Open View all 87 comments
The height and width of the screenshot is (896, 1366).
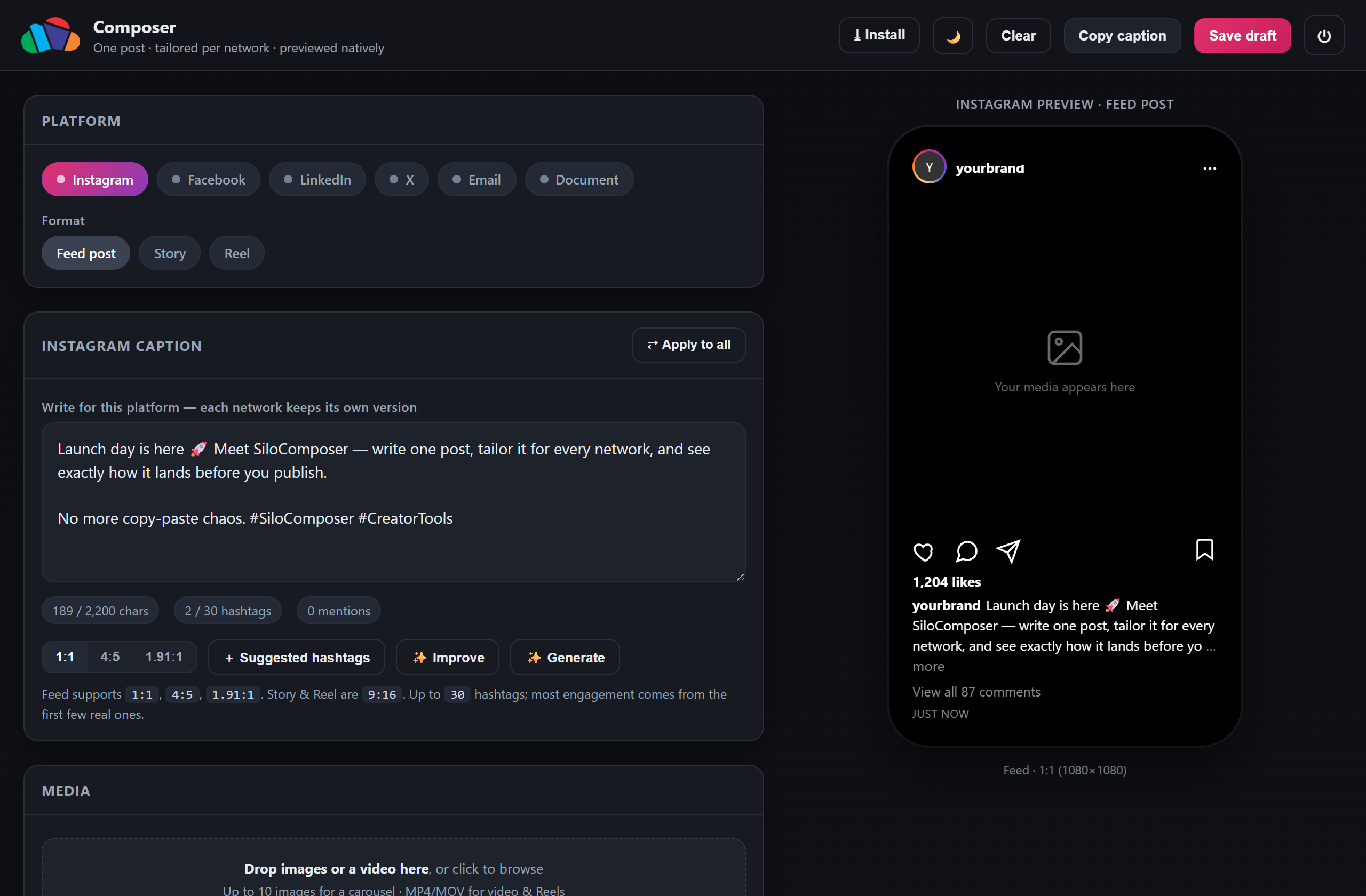click(976, 692)
